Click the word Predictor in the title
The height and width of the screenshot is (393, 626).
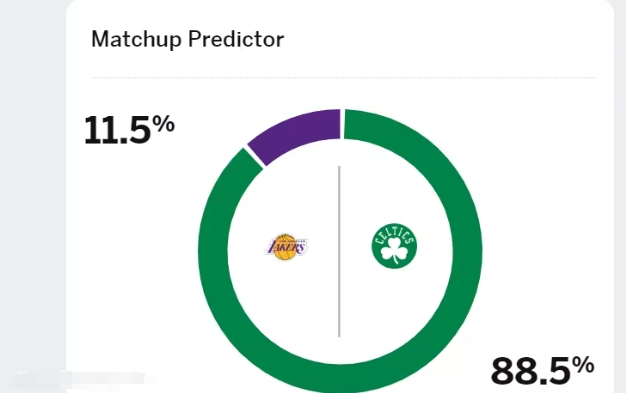point(236,39)
